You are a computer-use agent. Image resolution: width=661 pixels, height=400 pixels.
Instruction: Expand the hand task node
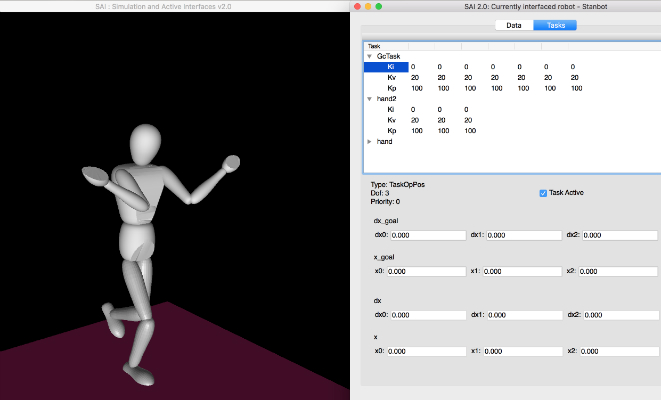[x=369, y=141]
